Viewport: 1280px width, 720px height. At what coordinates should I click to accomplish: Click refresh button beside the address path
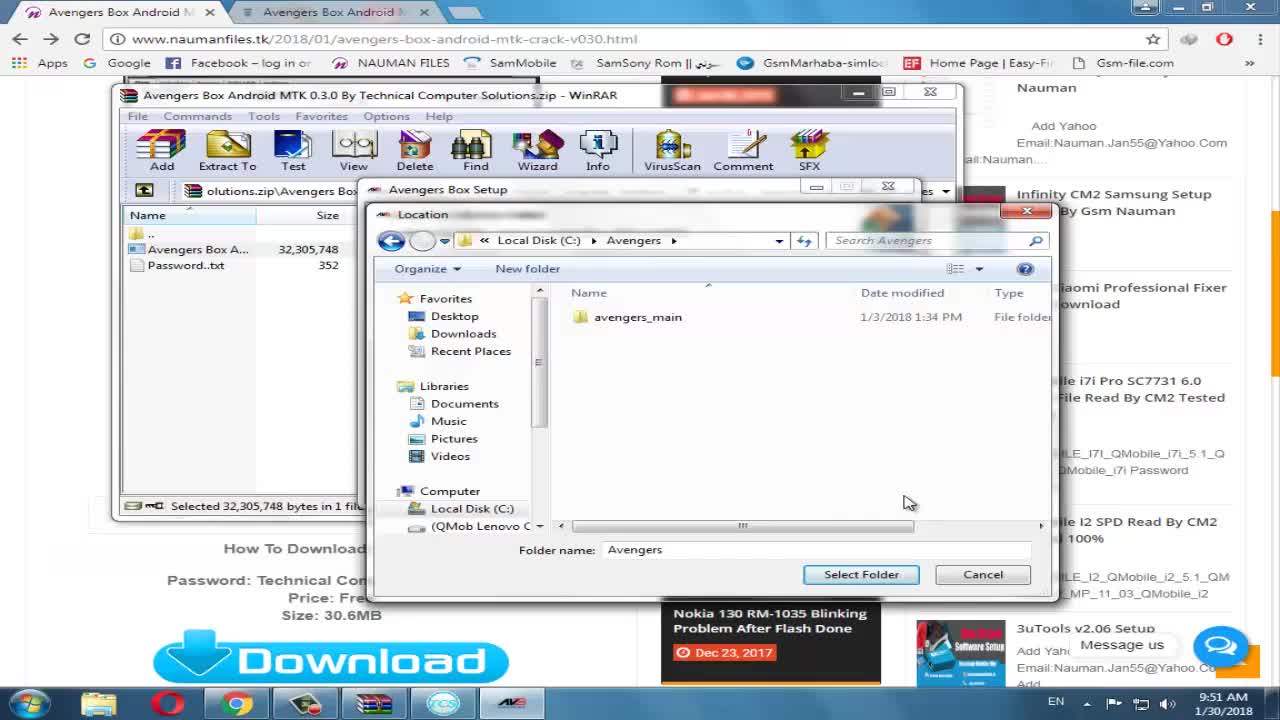pos(804,241)
